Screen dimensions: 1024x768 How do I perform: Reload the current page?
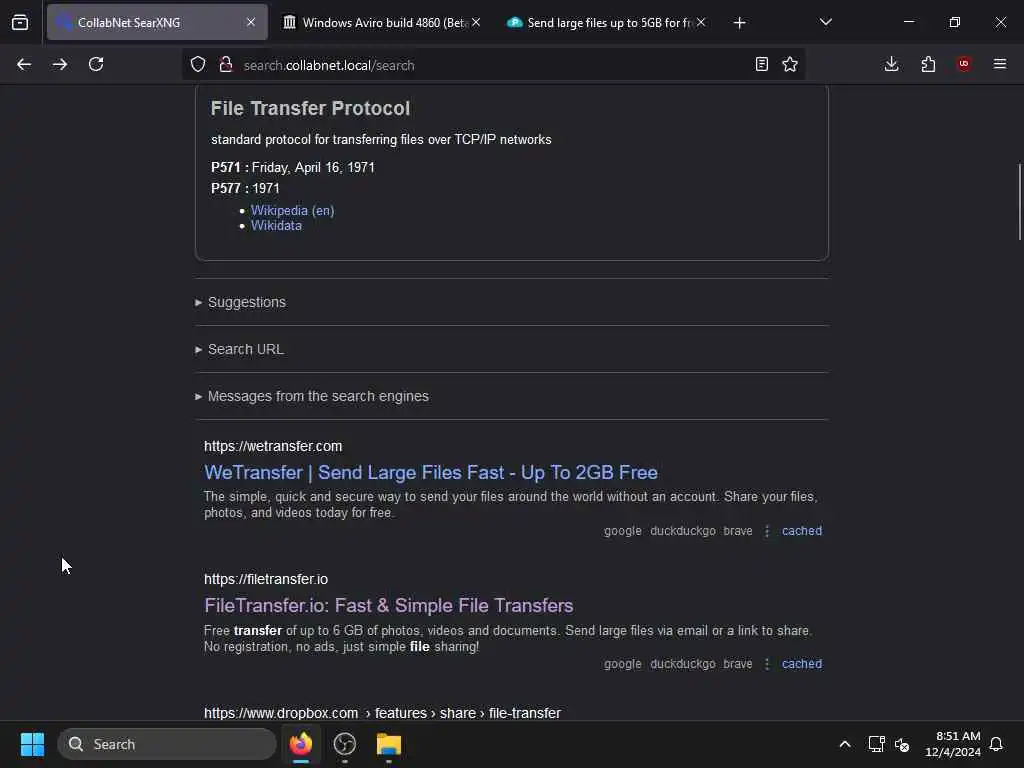tap(96, 64)
